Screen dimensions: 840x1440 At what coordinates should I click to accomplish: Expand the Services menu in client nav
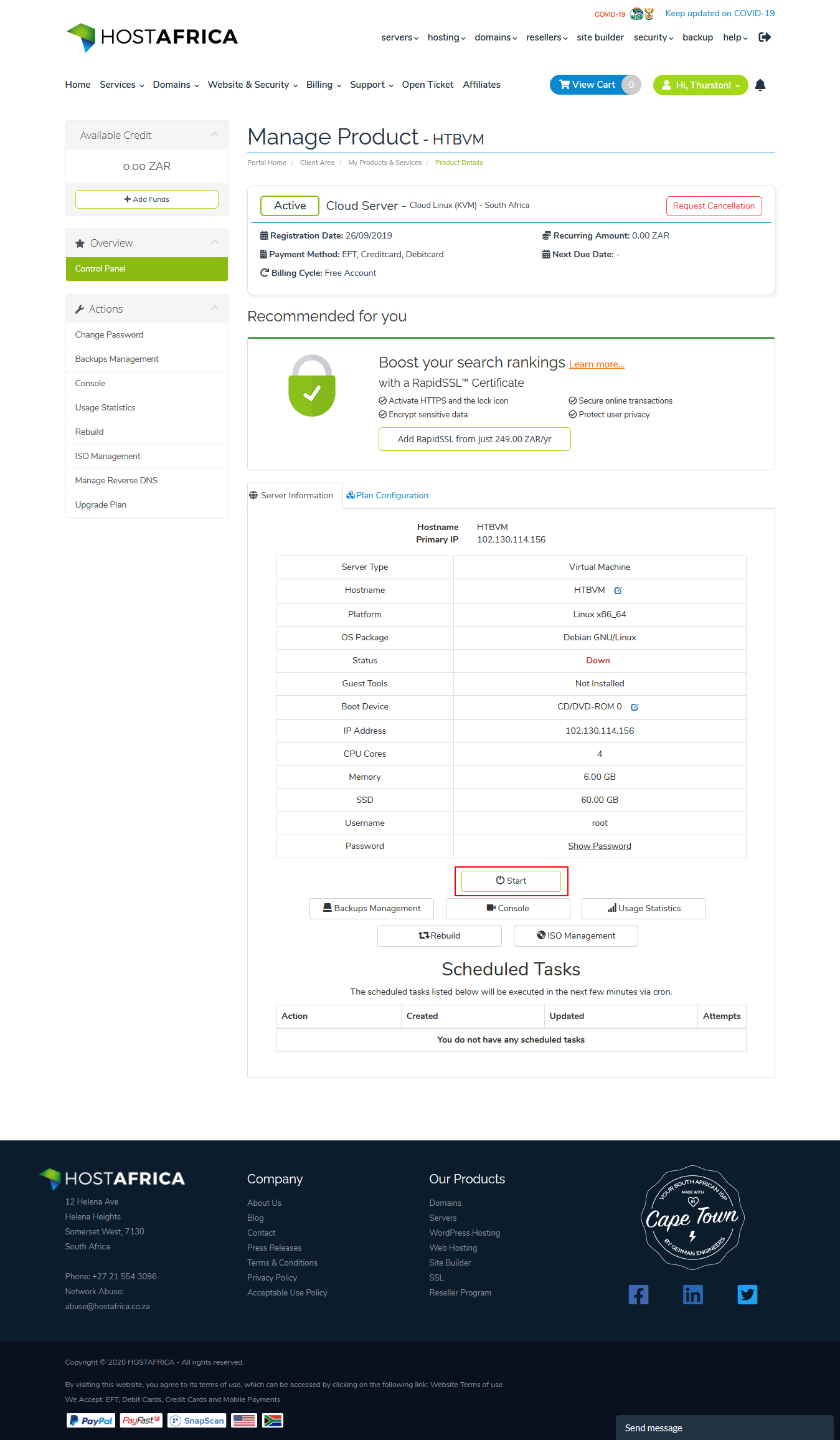(122, 85)
